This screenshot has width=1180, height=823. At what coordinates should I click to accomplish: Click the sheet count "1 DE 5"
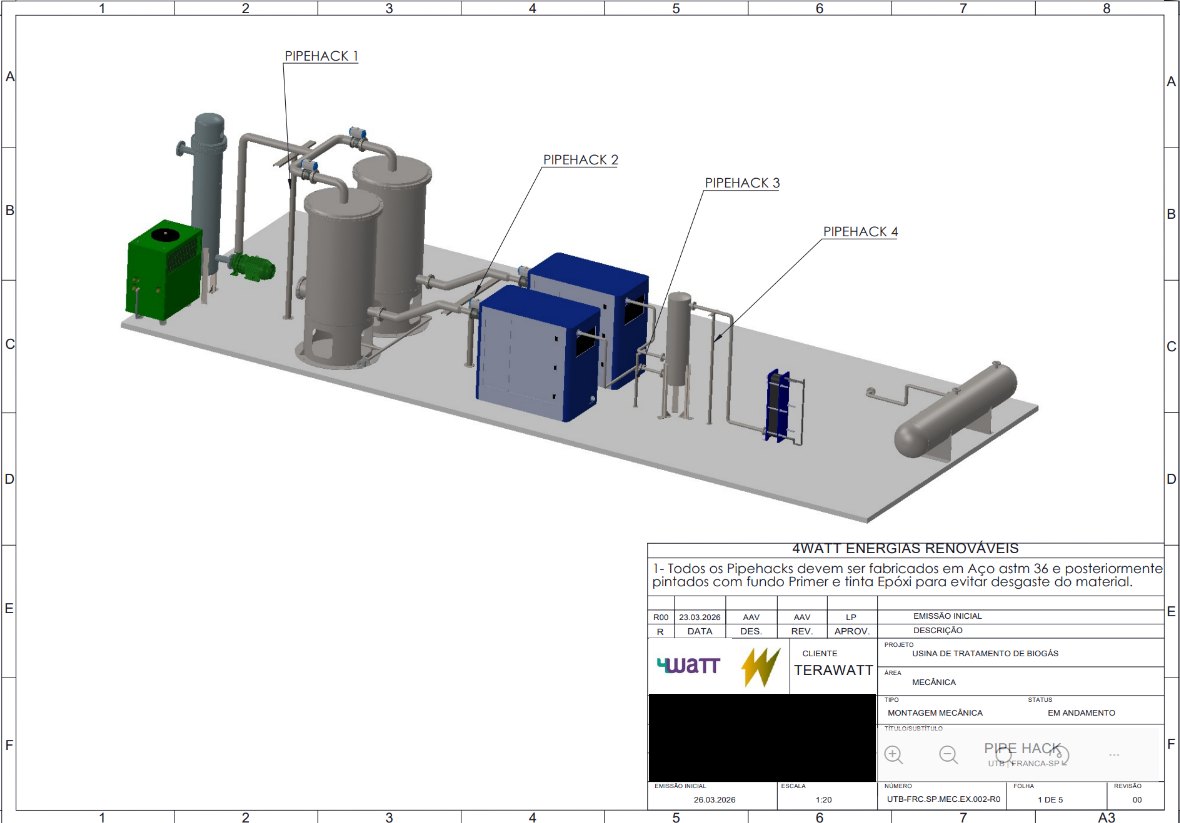(x=1051, y=800)
